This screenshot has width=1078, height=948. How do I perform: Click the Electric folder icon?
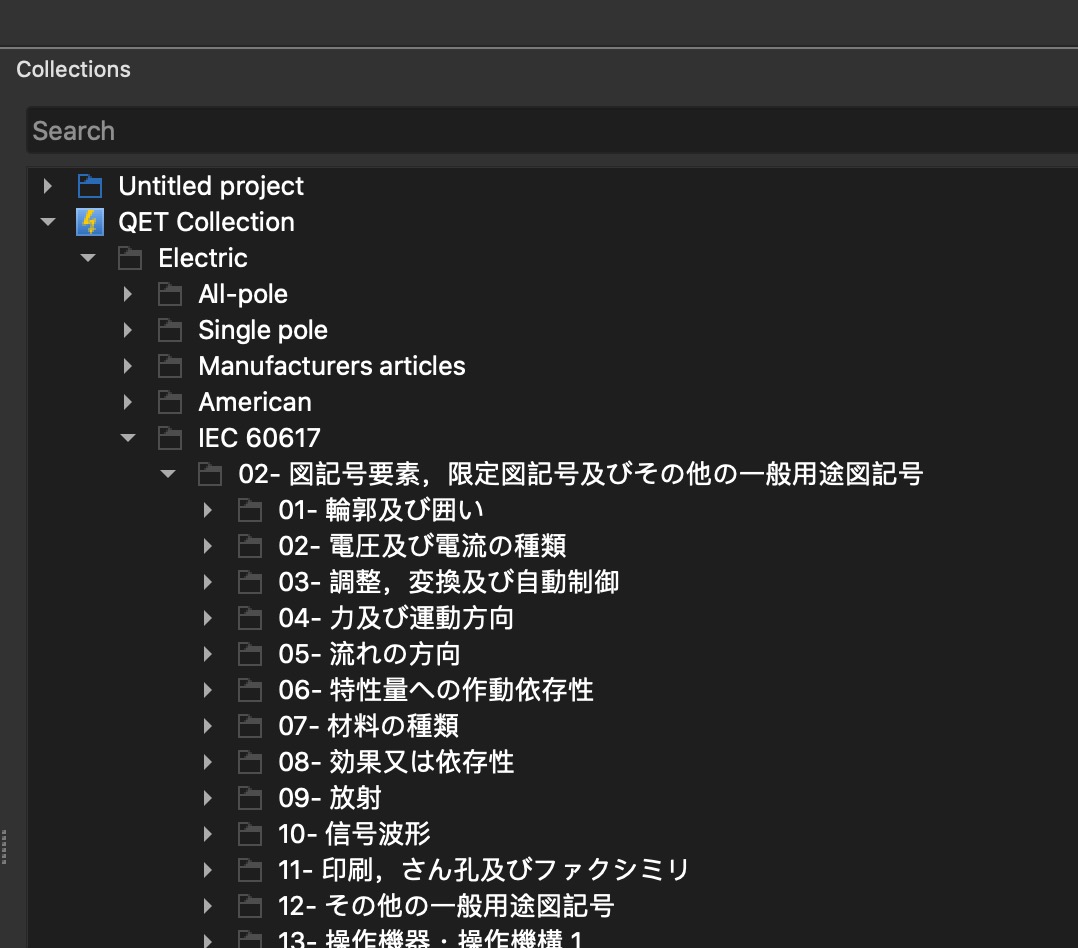[130, 258]
